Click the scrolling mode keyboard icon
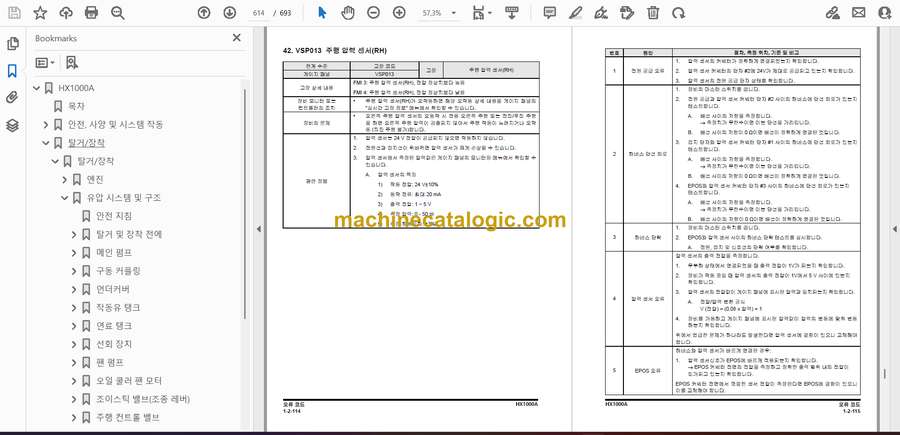This screenshot has width=900, height=435. pos(511,13)
